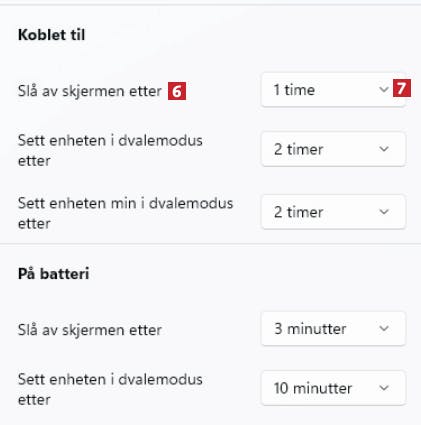The height and width of the screenshot is (425, 421).
Task: Click the chevron arrow beside '3 minutter'
Action: 384,329
